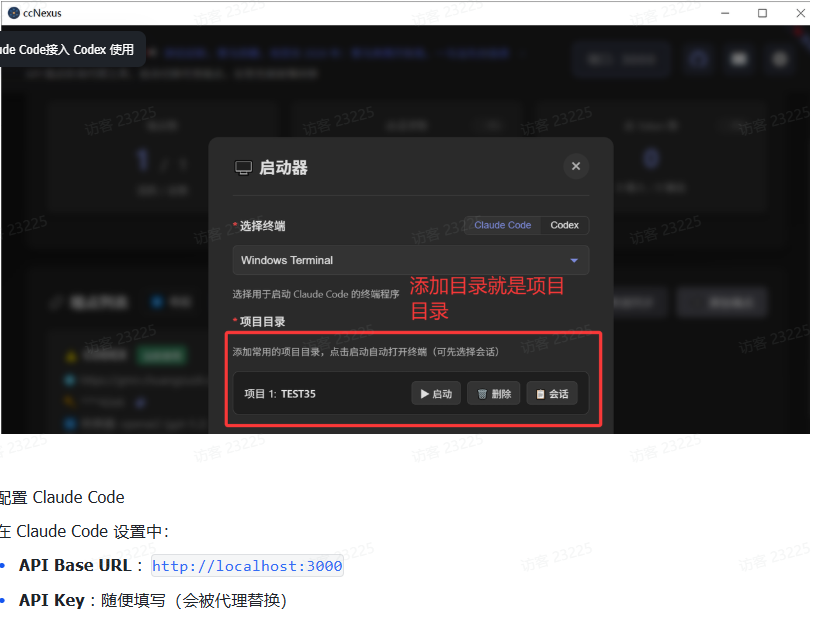Close the 启动器 launcher dialog
Image resolution: width=821 pixels, height=619 pixels.
click(x=576, y=167)
